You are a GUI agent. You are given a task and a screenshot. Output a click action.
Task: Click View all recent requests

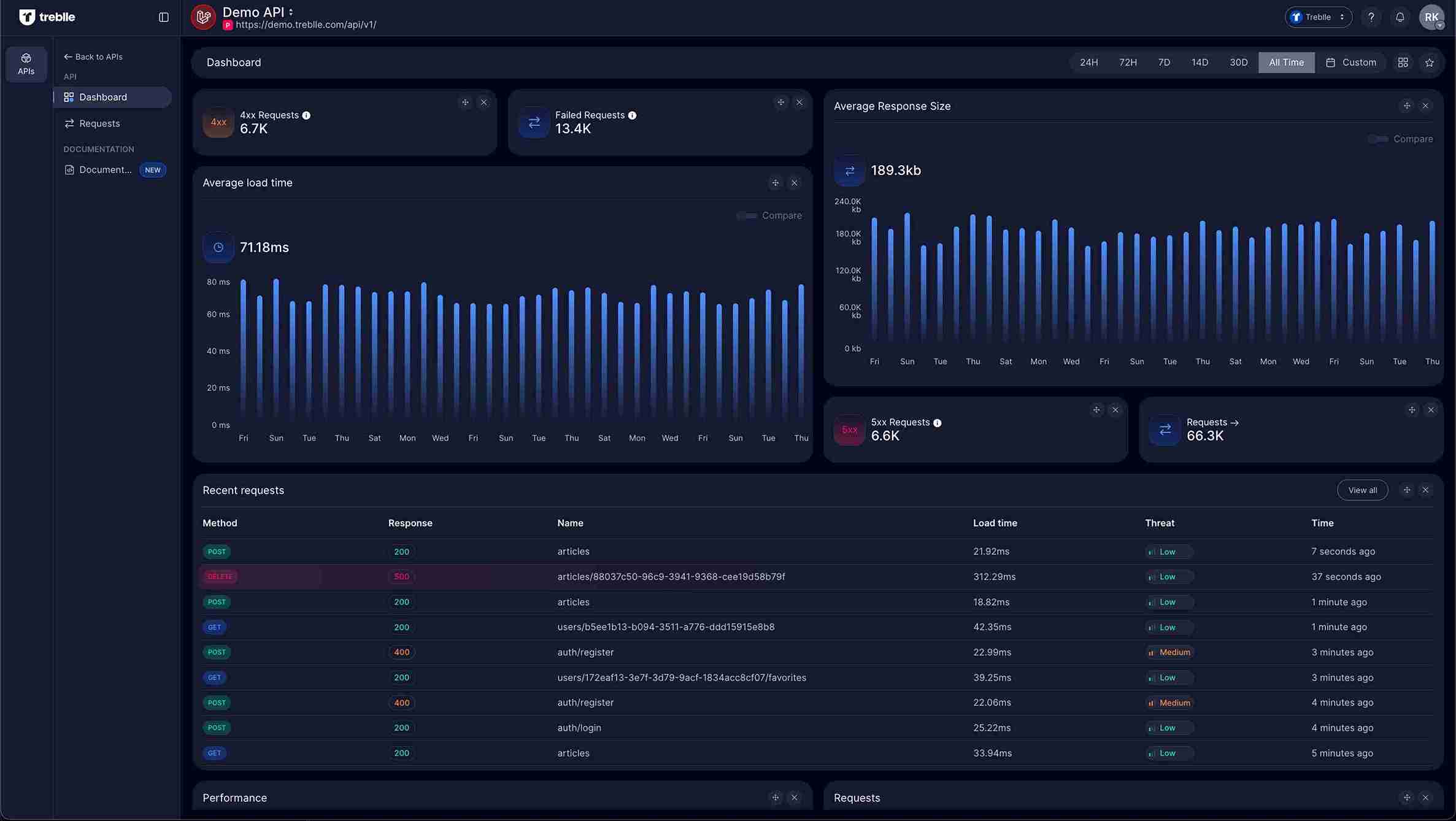tap(1362, 490)
